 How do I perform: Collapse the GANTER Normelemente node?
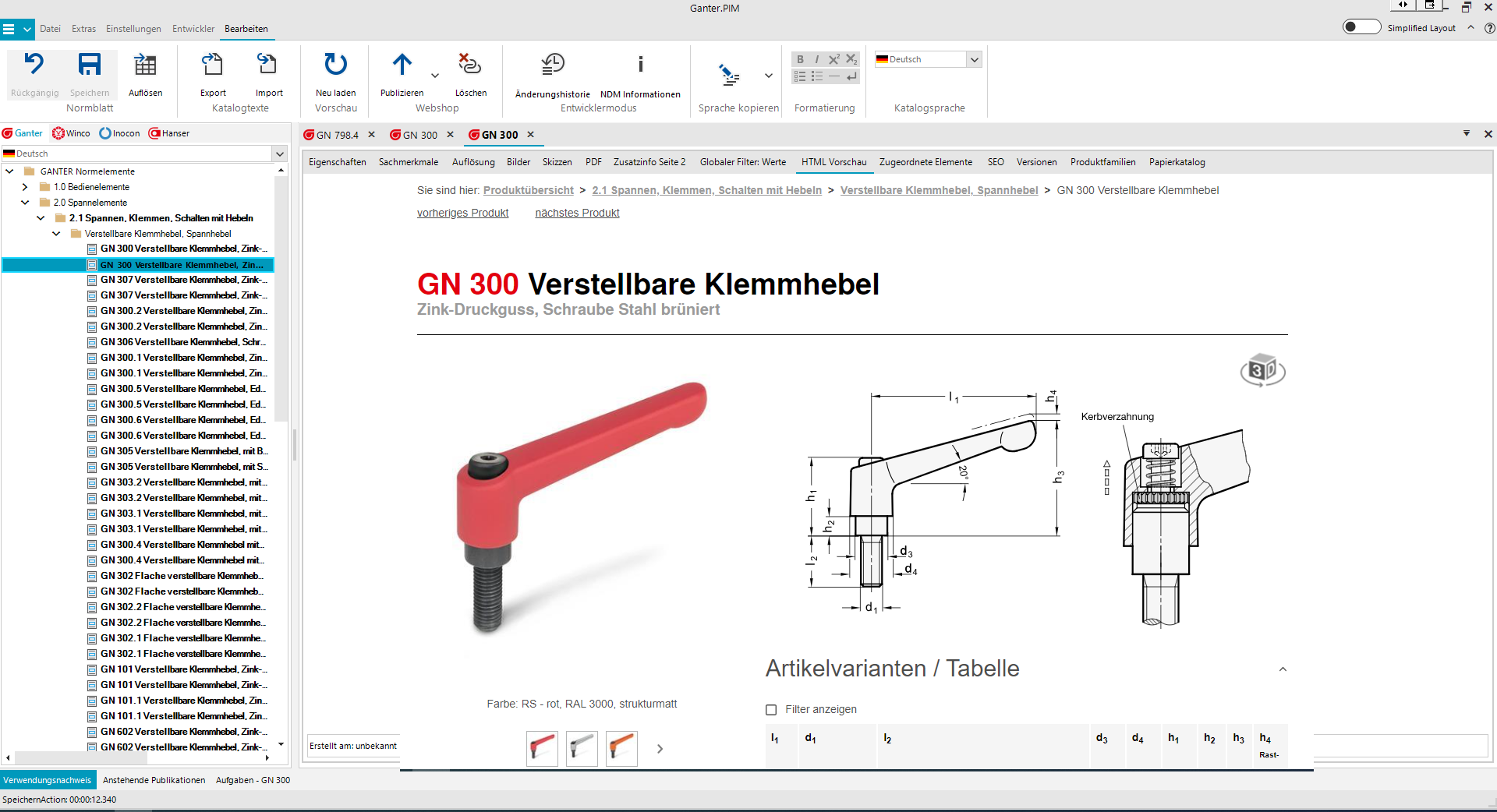(x=9, y=171)
